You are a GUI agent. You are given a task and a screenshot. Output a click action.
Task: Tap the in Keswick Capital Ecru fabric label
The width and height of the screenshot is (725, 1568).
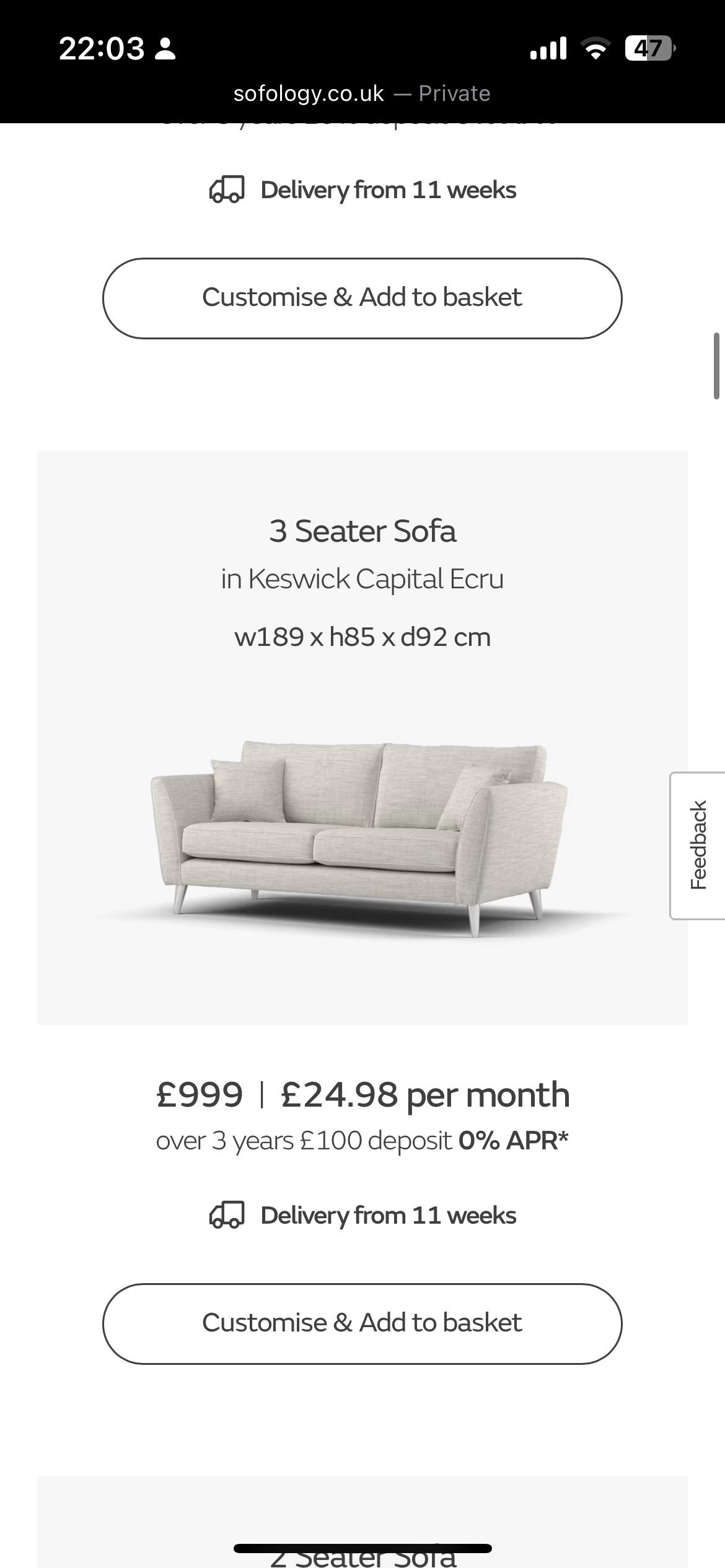[362, 579]
